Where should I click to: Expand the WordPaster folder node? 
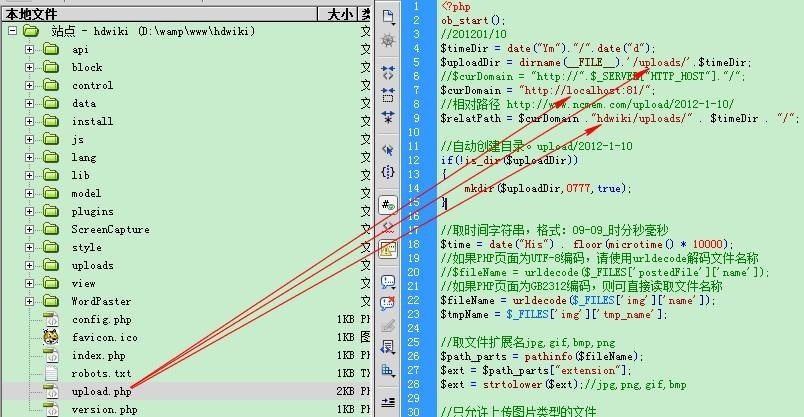[29, 301]
